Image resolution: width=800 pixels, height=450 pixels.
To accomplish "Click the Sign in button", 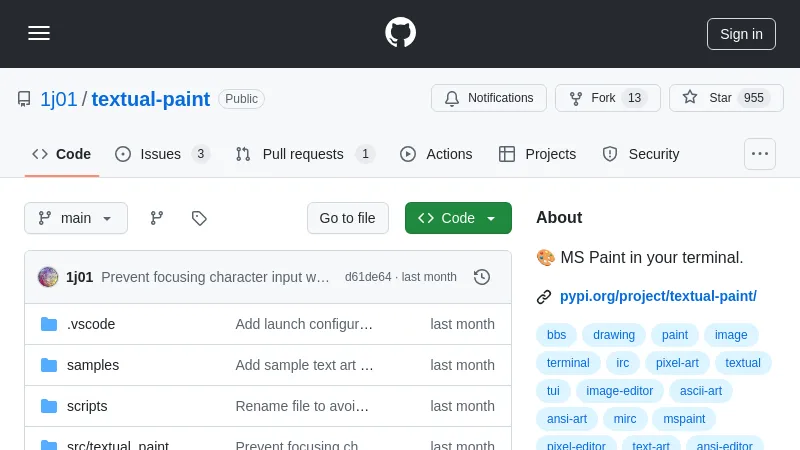I will click(x=741, y=34).
